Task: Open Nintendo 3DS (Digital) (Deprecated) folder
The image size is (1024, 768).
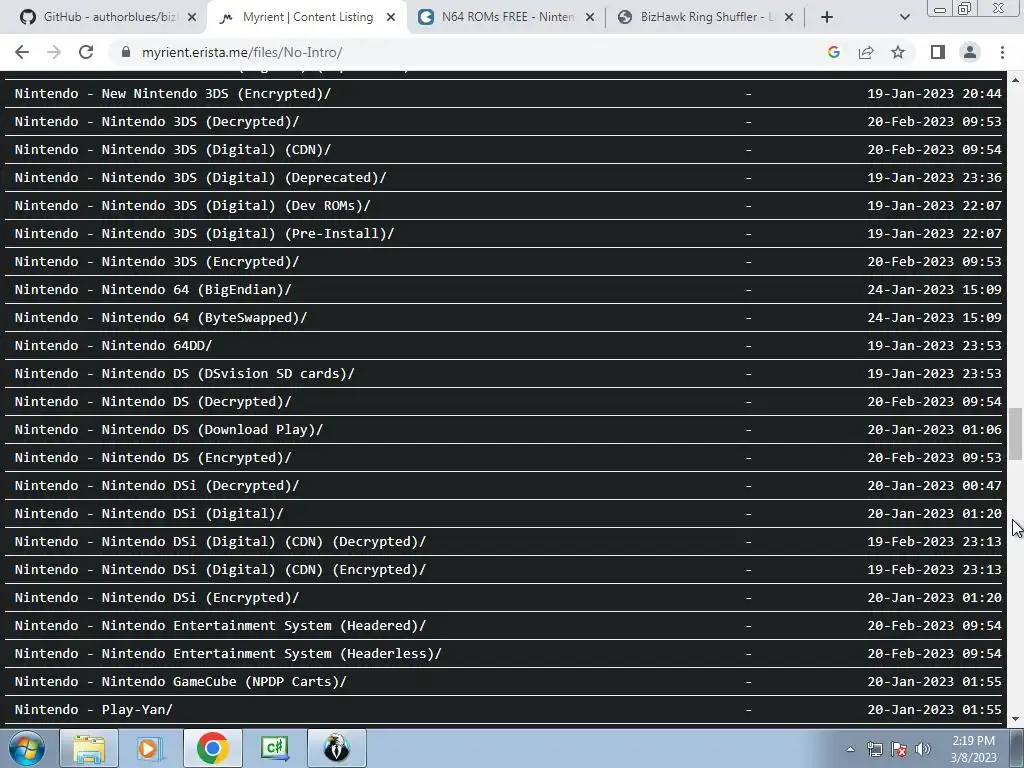Action: 200,178
